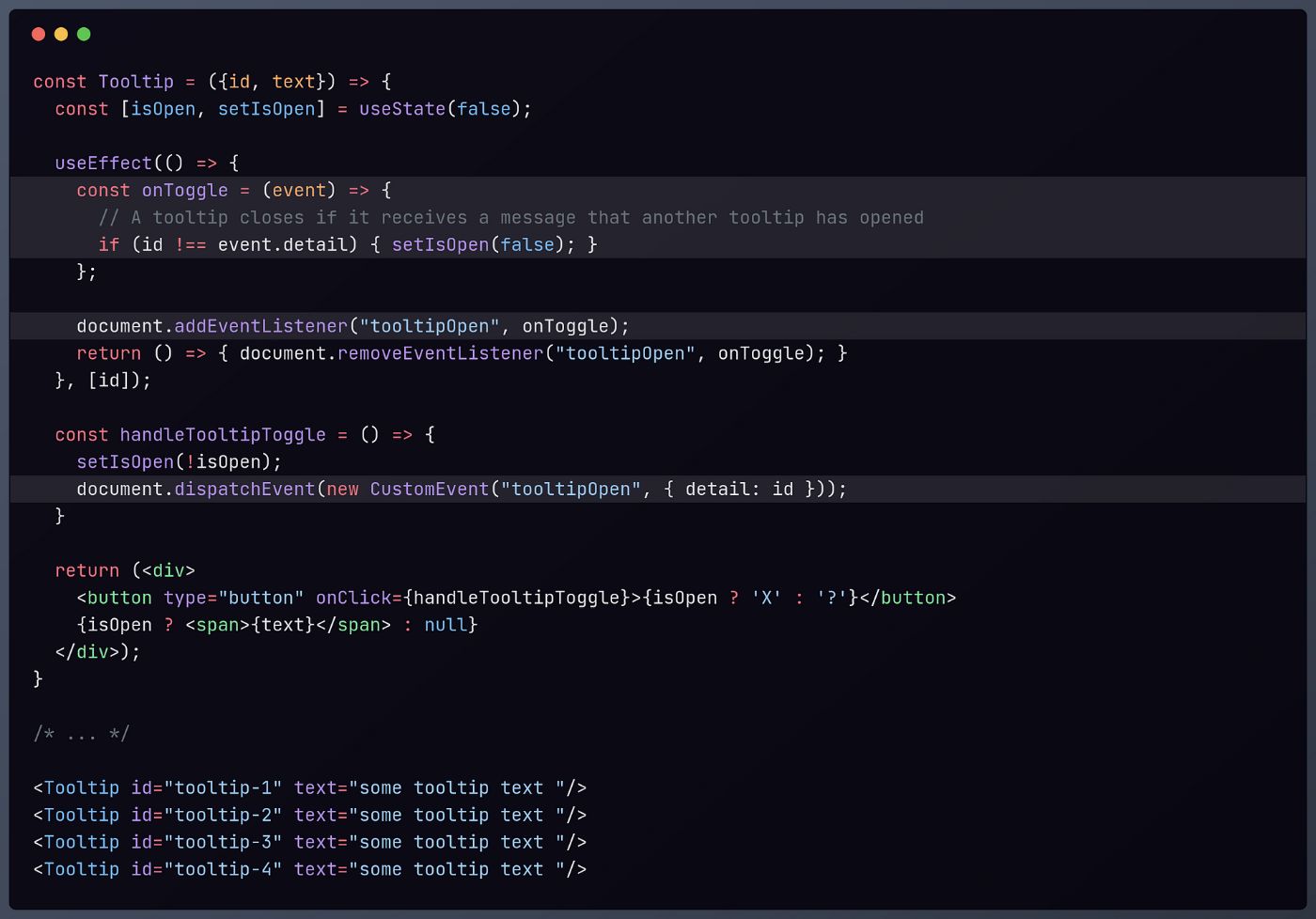This screenshot has height=919, width=1316.
Task: Click 'CustomEvent' constructor name
Action: (430, 490)
